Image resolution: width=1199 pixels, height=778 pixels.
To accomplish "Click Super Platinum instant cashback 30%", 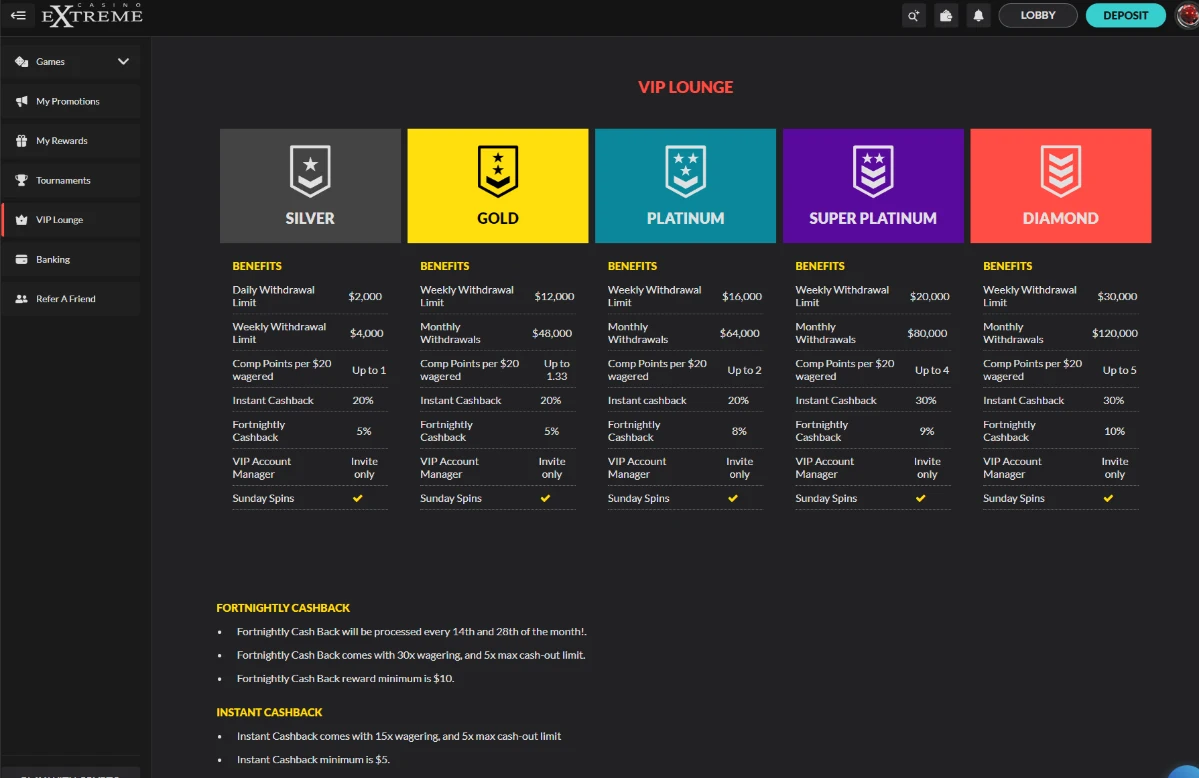I will coord(926,401).
